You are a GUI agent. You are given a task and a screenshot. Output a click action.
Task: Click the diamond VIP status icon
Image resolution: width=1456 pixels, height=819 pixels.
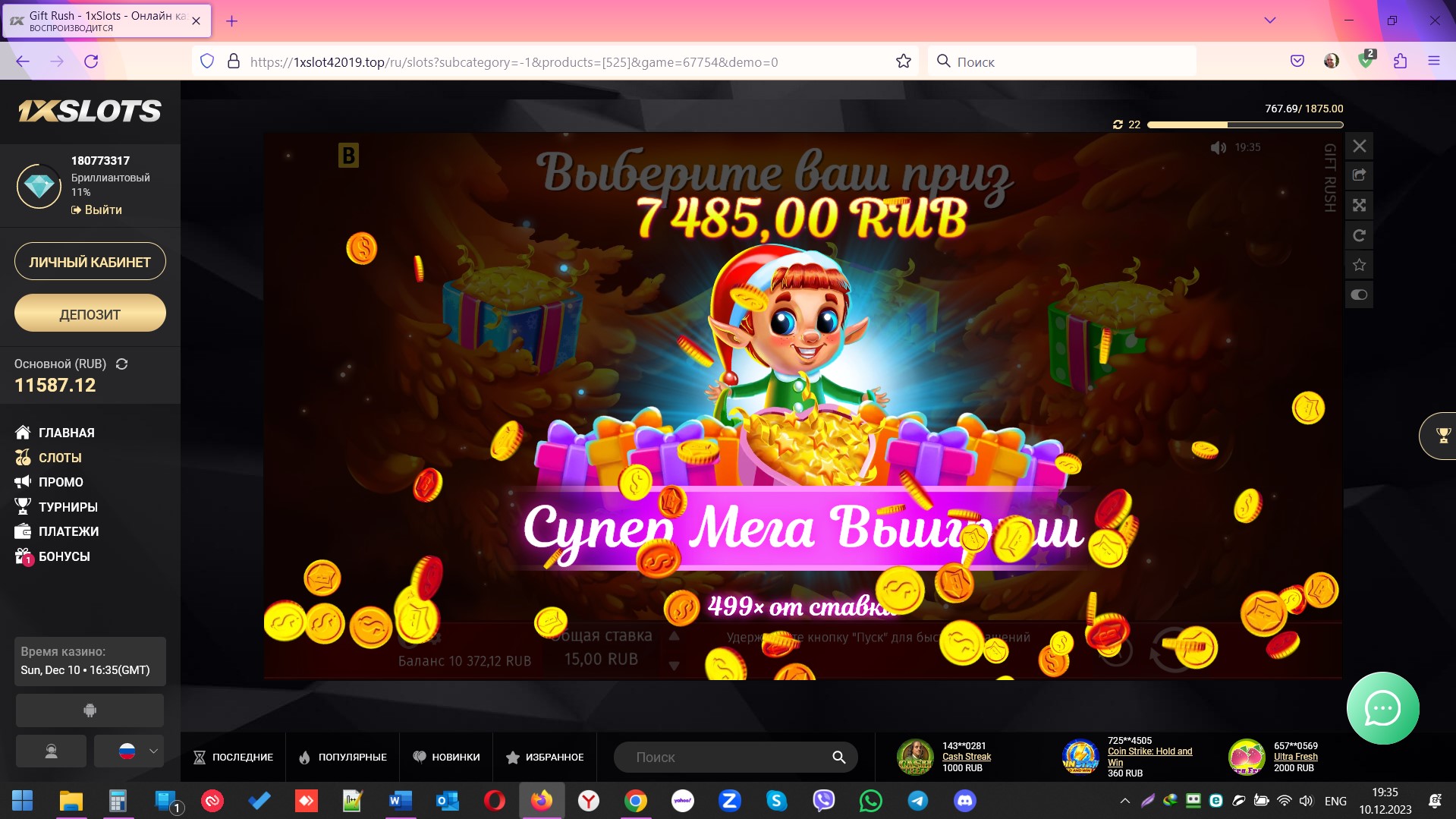point(39,185)
